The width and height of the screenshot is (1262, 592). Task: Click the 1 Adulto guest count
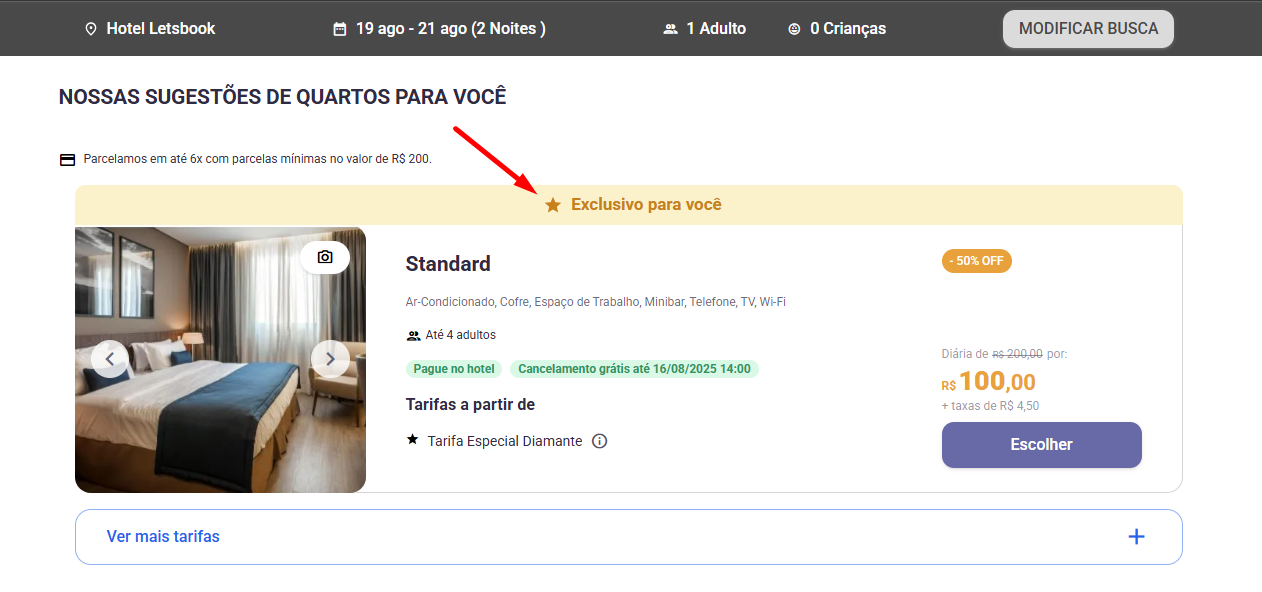716,29
